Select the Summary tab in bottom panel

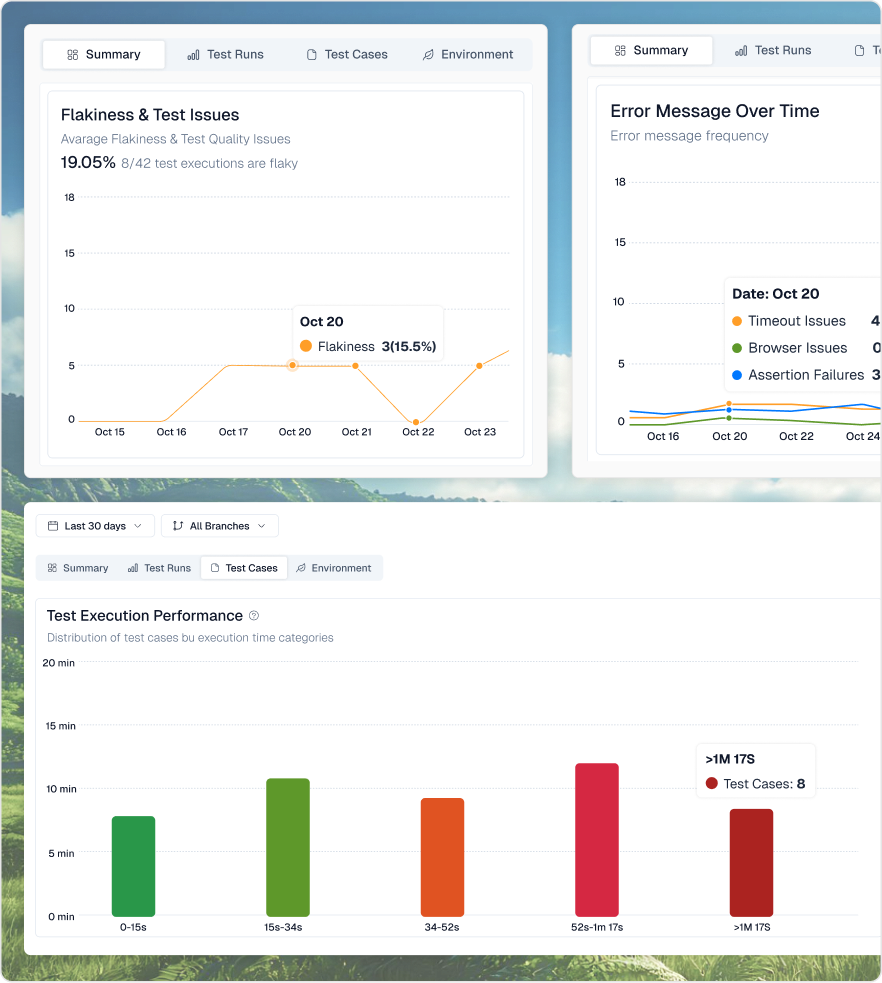[77, 568]
